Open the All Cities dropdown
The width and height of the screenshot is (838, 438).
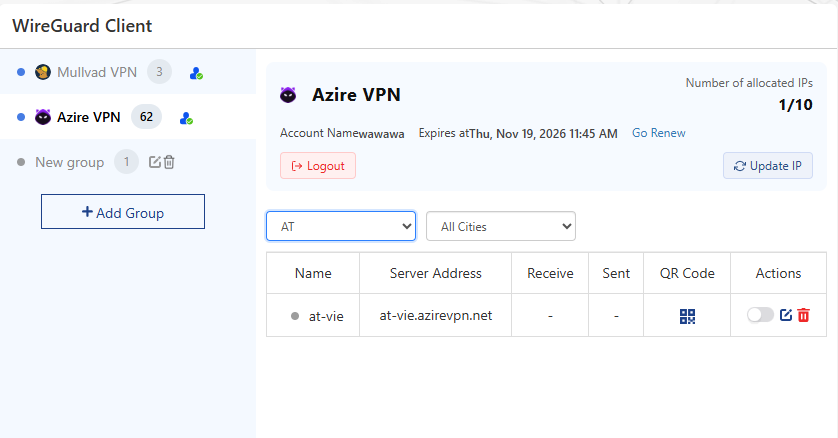point(501,226)
